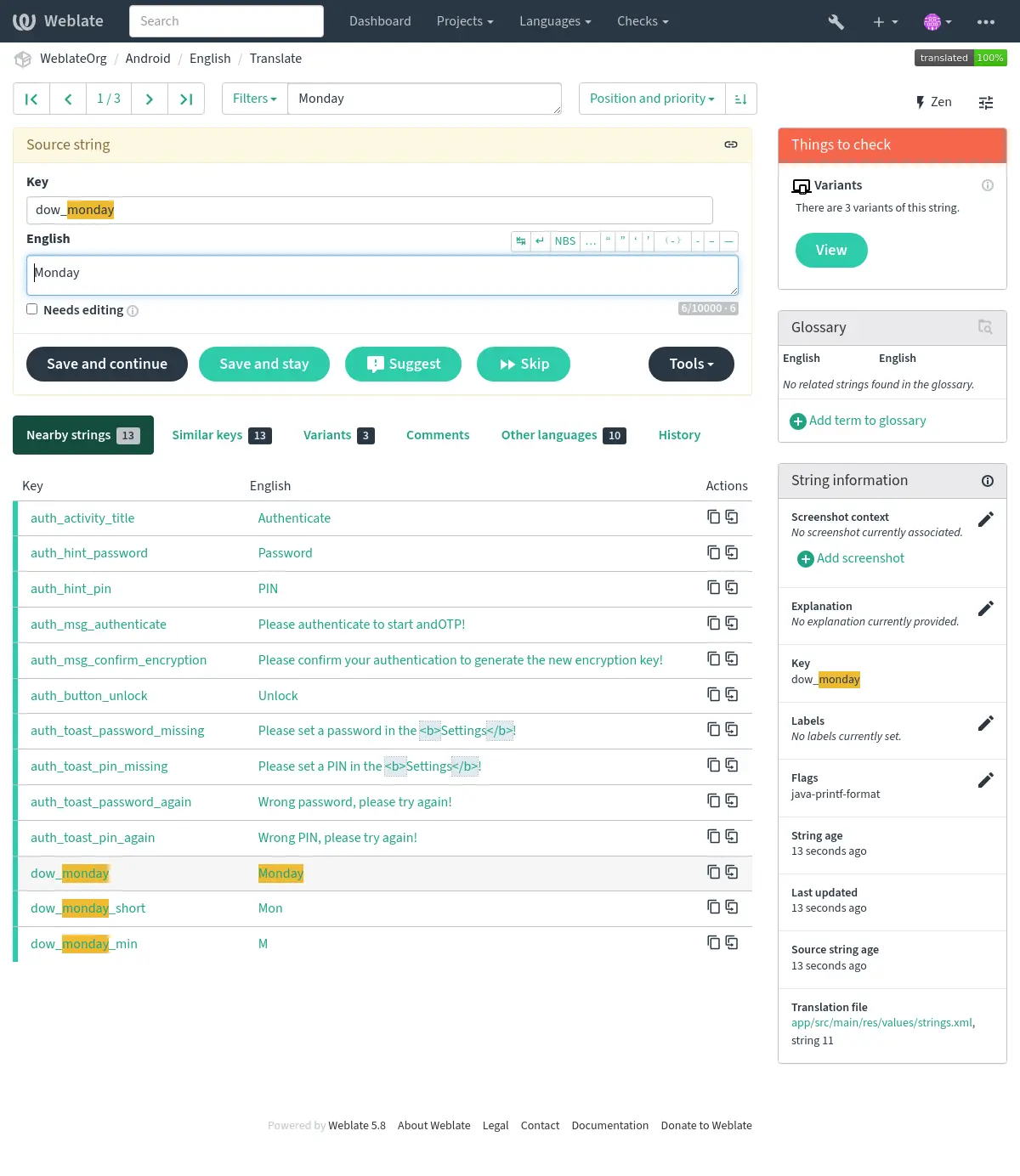The width and height of the screenshot is (1020, 1176).
Task: Go to Dashboard
Action: tap(380, 21)
